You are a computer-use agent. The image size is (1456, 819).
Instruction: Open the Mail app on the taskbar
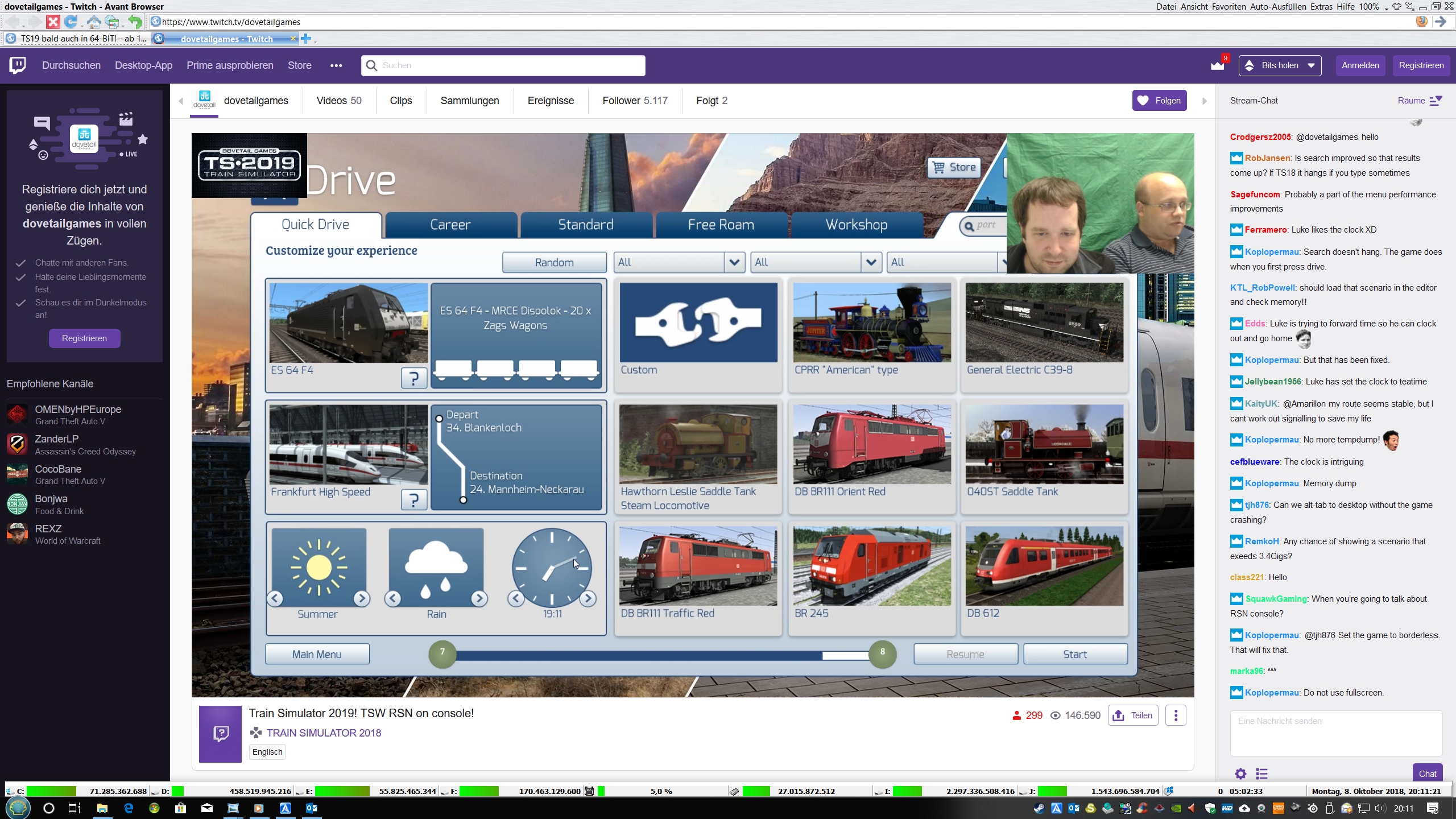[x=206, y=808]
